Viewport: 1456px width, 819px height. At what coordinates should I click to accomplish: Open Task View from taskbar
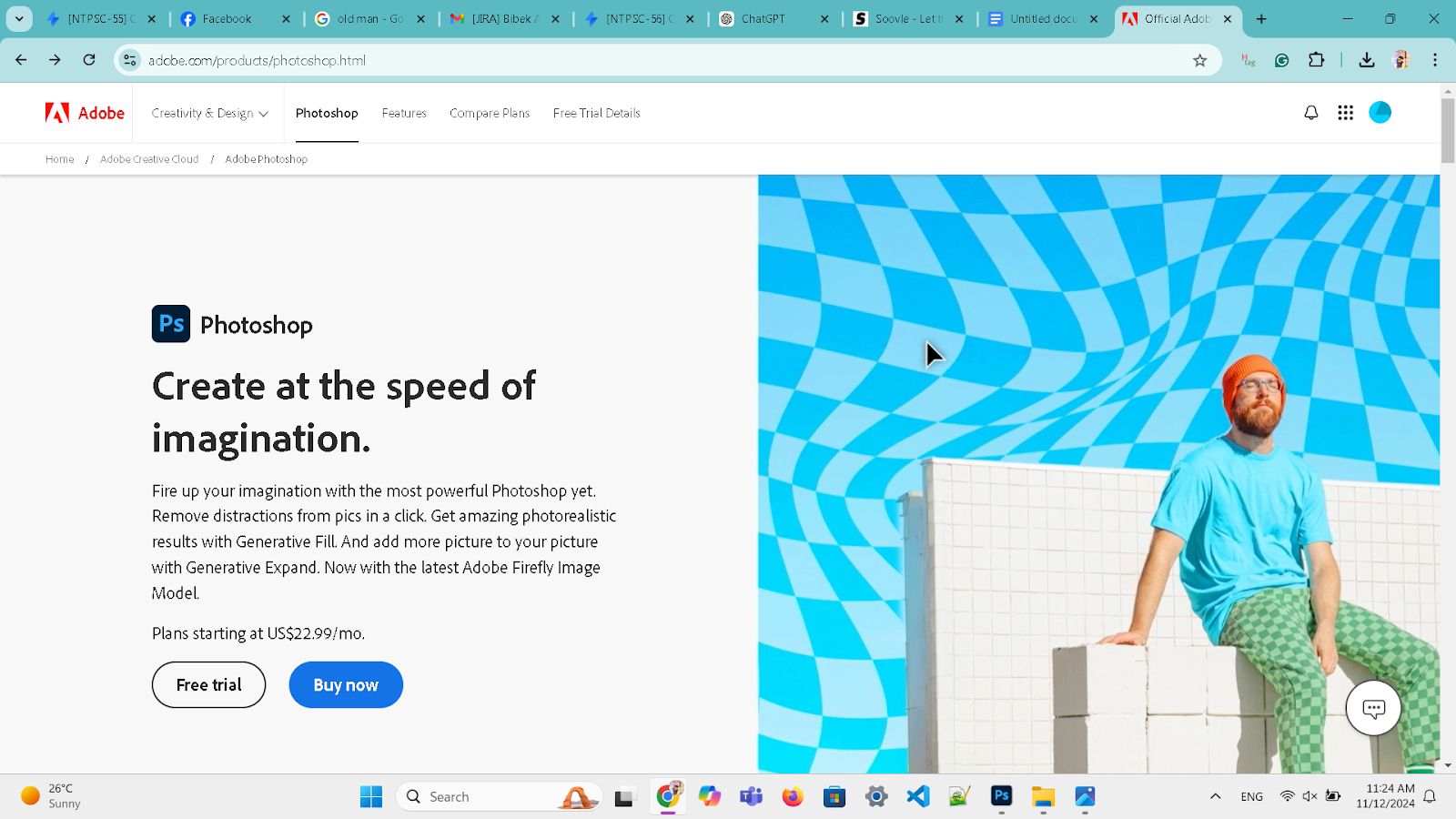(x=623, y=796)
